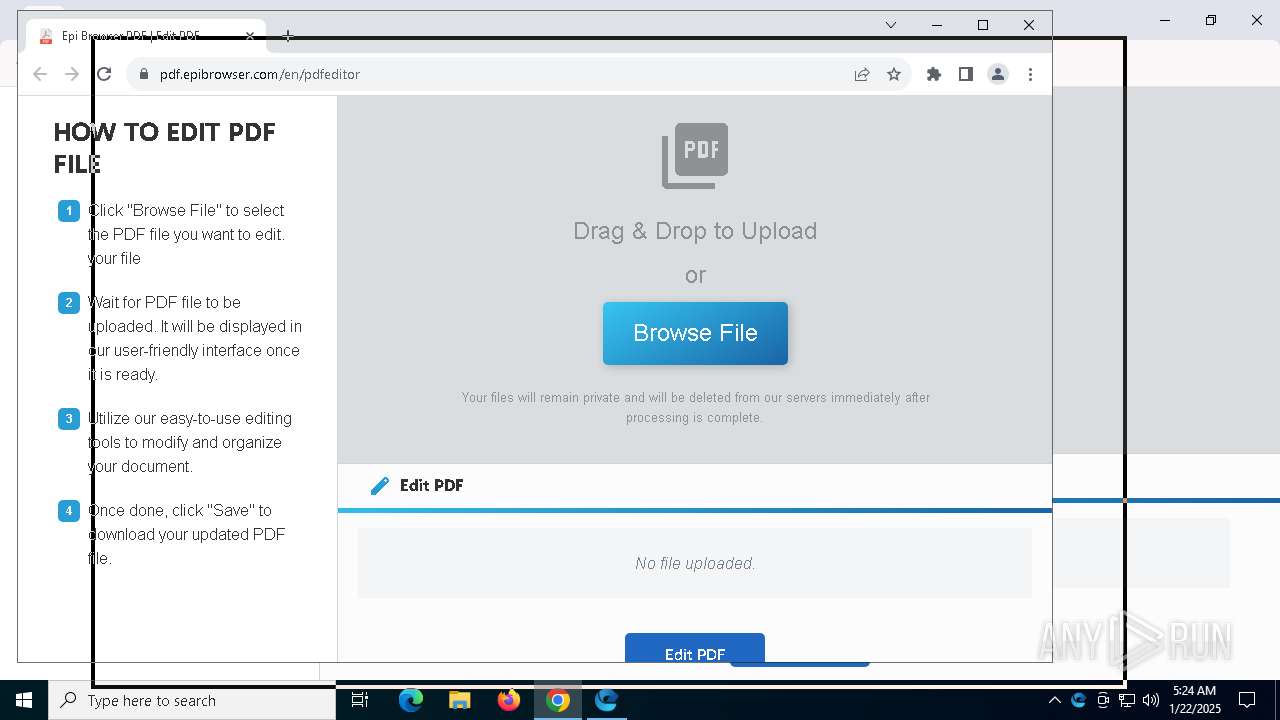Close the Epi Browser PDF tab
This screenshot has width=1280, height=720.
point(250,36)
